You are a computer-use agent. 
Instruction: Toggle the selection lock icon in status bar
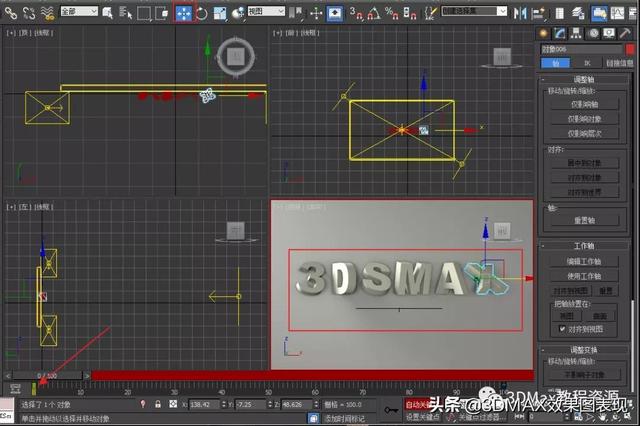(158, 404)
